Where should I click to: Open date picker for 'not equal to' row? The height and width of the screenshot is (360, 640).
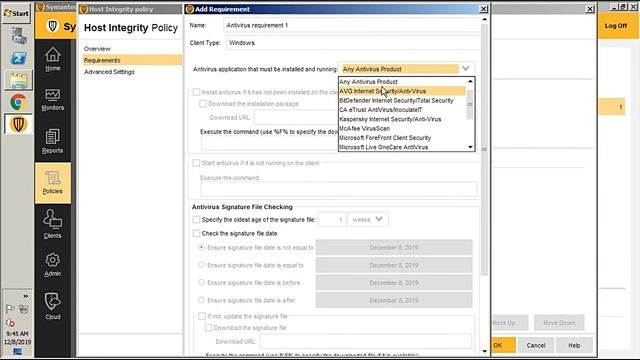[x=394, y=247]
